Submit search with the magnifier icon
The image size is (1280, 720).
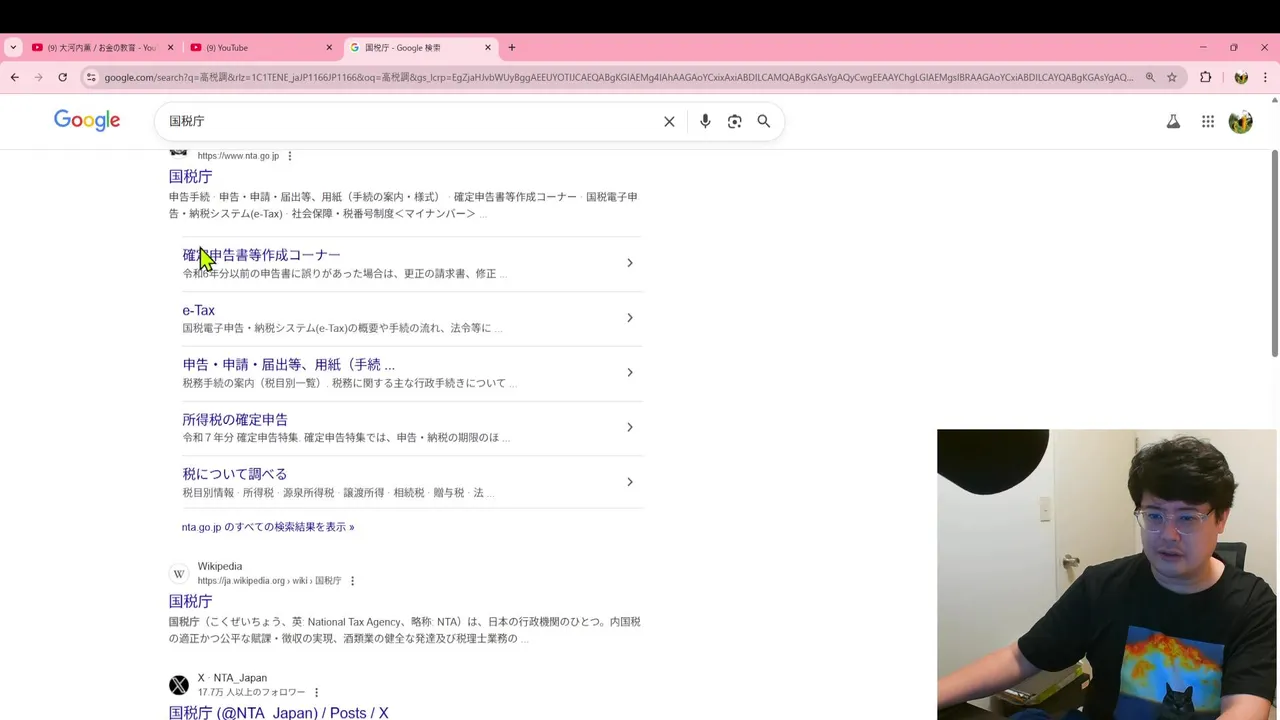[x=764, y=121]
